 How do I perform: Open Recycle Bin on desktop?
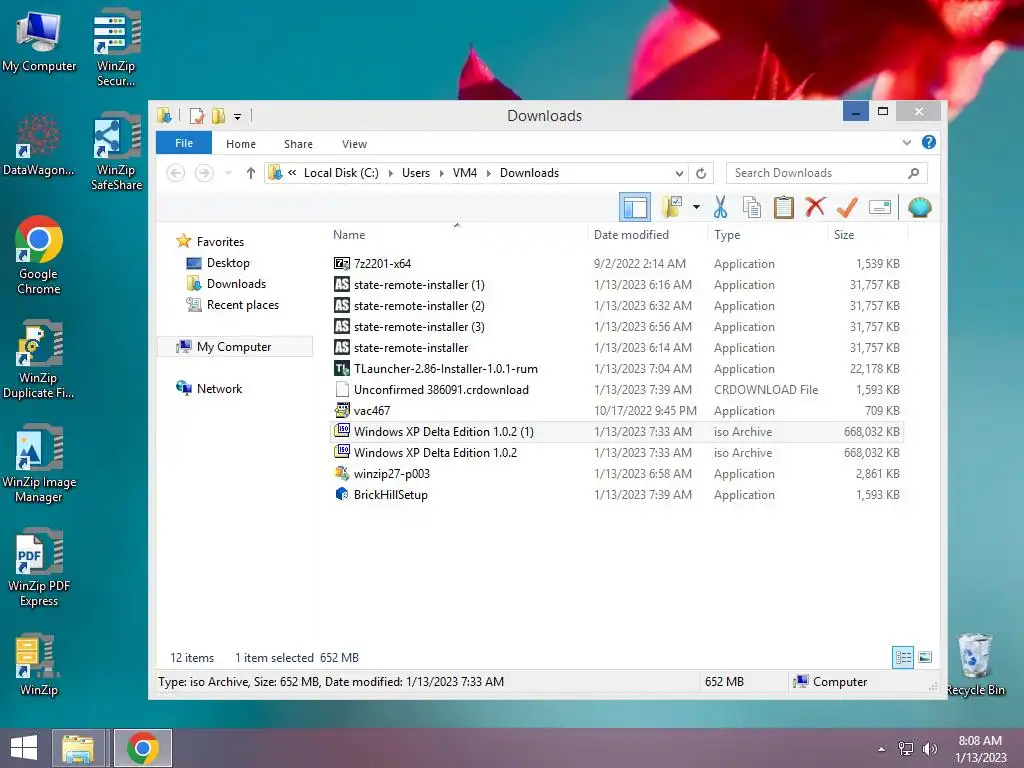tap(975, 664)
